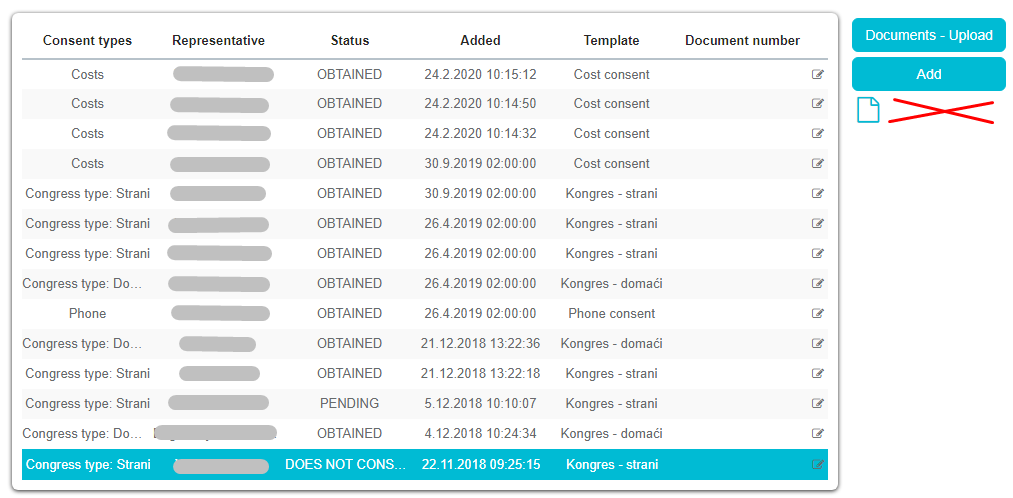
Task: Click the Document number column header
Action: [742, 41]
